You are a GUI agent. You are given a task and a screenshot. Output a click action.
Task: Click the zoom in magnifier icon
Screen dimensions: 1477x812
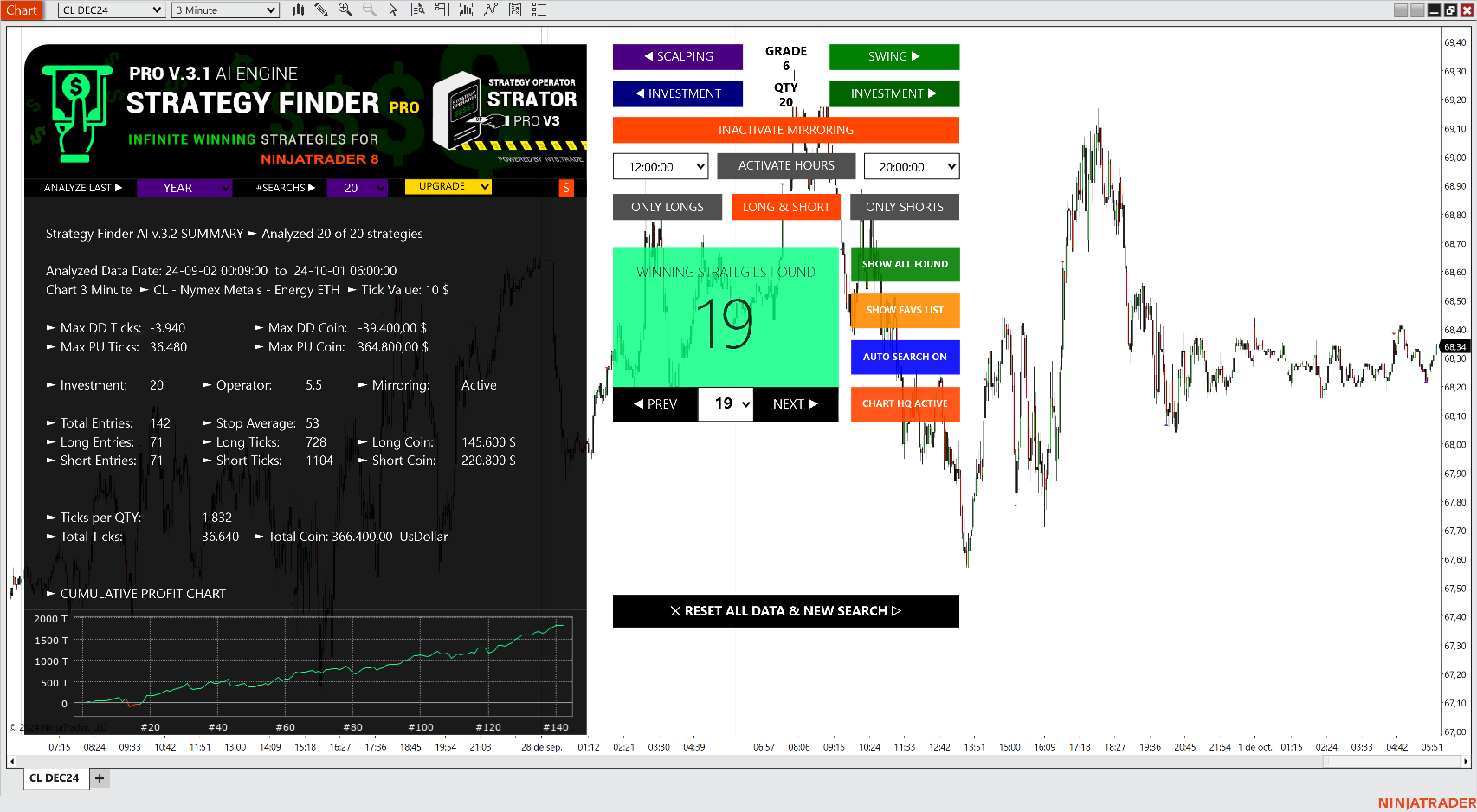pyautogui.click(x=345, y=10)
